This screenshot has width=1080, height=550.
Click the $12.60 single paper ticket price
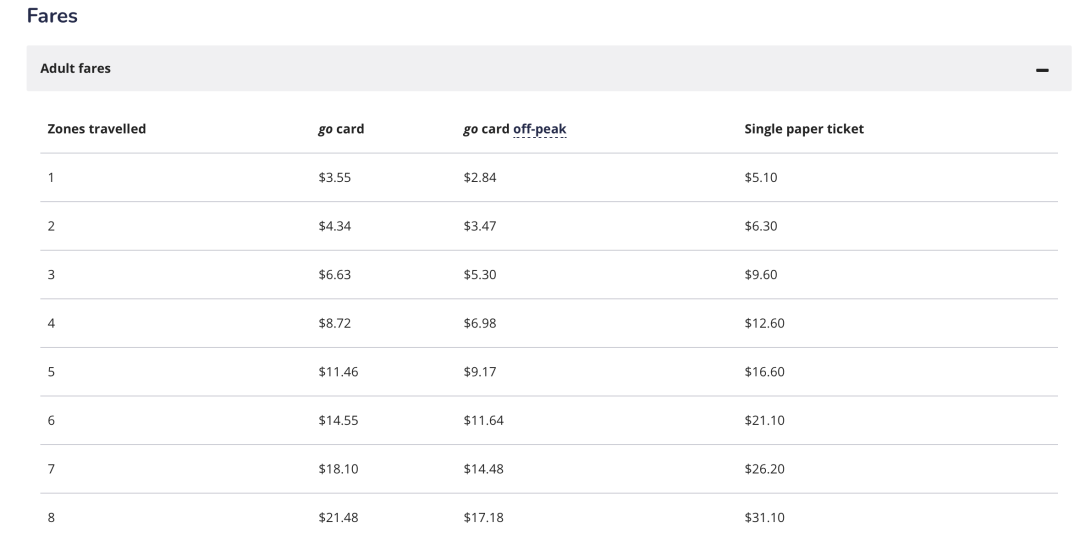pos(765,323)
